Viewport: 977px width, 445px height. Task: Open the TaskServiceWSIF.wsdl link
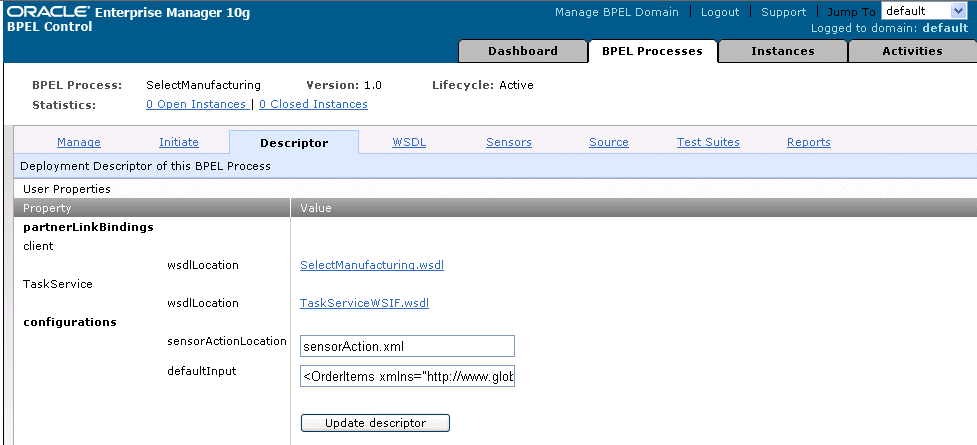(x=365, y=303)
